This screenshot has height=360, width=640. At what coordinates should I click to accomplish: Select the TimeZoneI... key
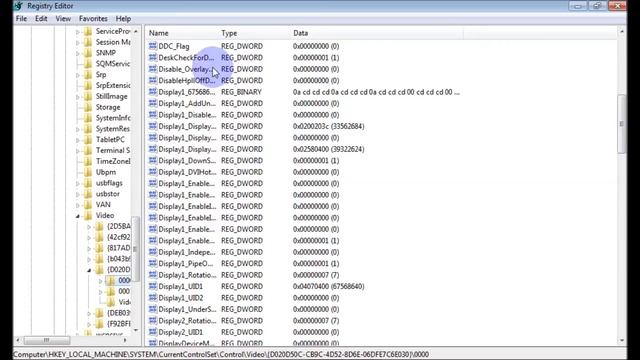click(x=113, y=161)
